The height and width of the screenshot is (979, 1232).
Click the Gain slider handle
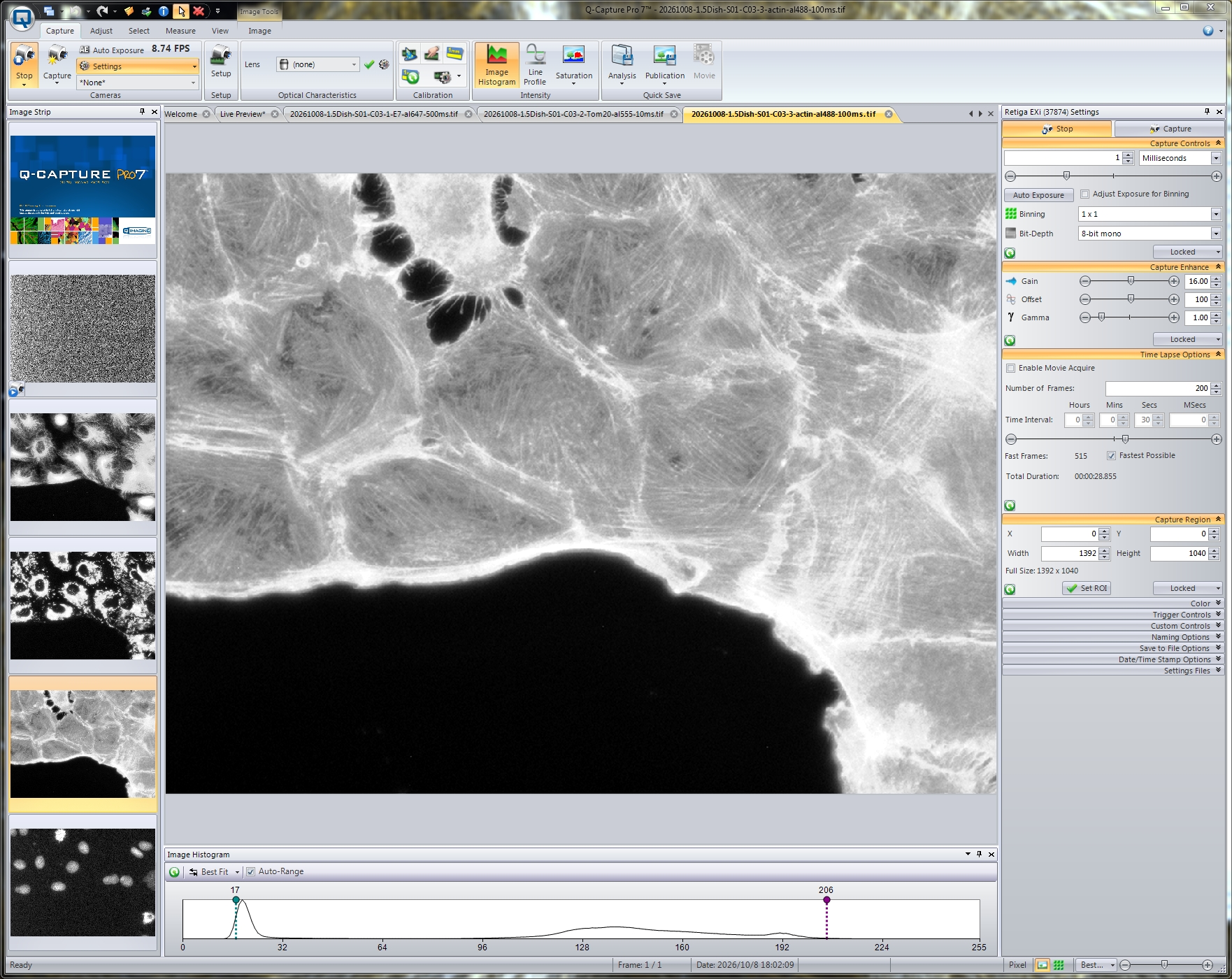tap(1131, 281)
